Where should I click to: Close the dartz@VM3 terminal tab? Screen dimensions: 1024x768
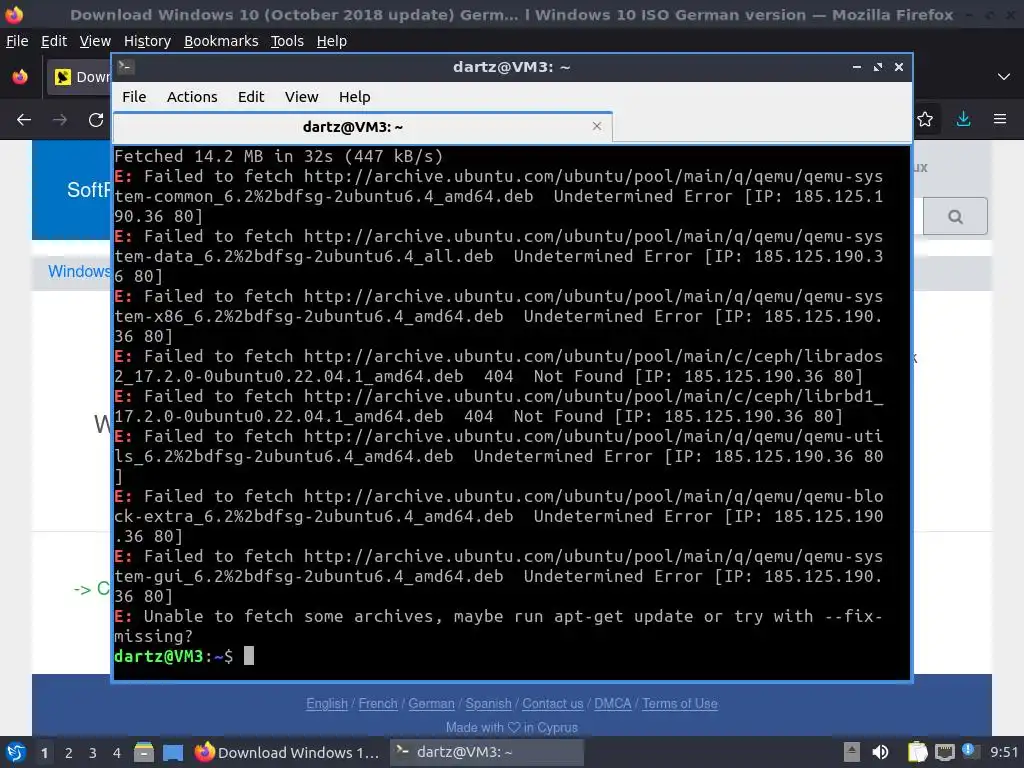coord(596,126)
